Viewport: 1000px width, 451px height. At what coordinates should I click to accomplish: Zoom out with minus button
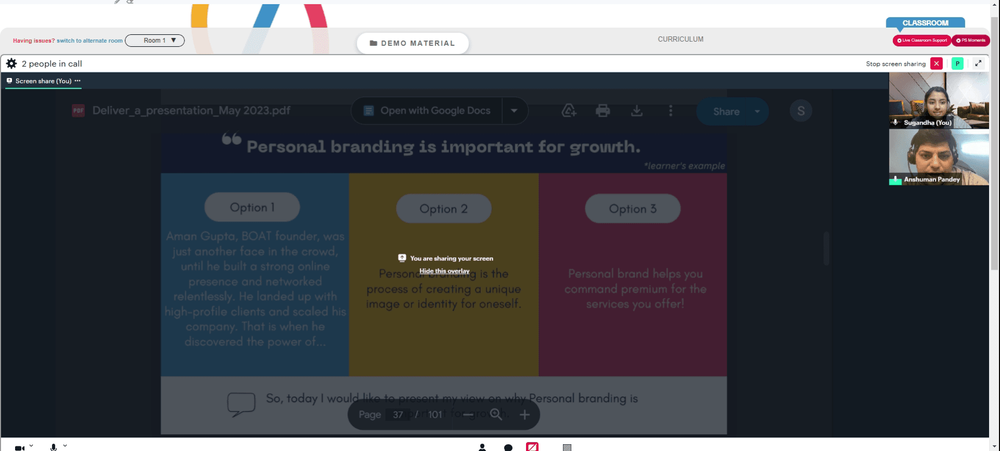click(x=467, y=415)
